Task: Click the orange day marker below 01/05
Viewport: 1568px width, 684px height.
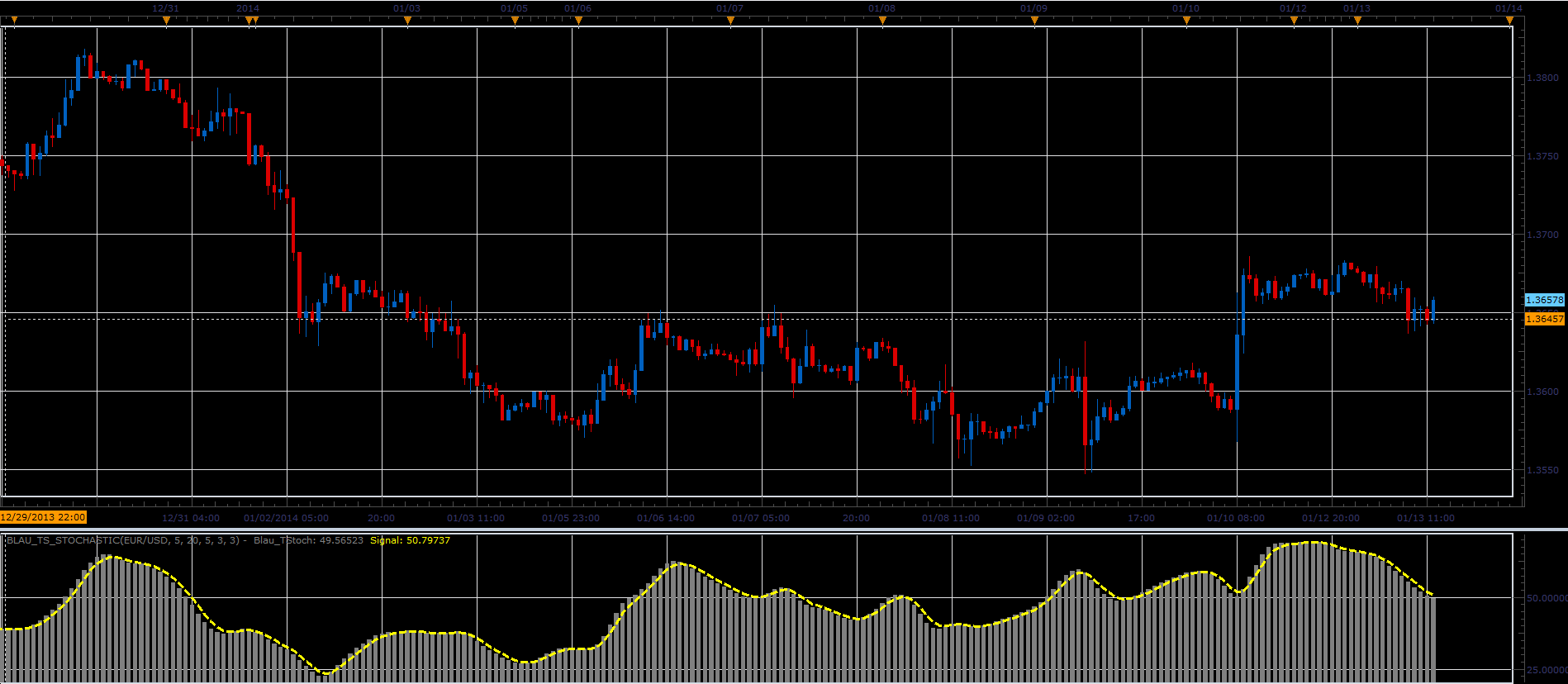Action: [x=515, y=20]
